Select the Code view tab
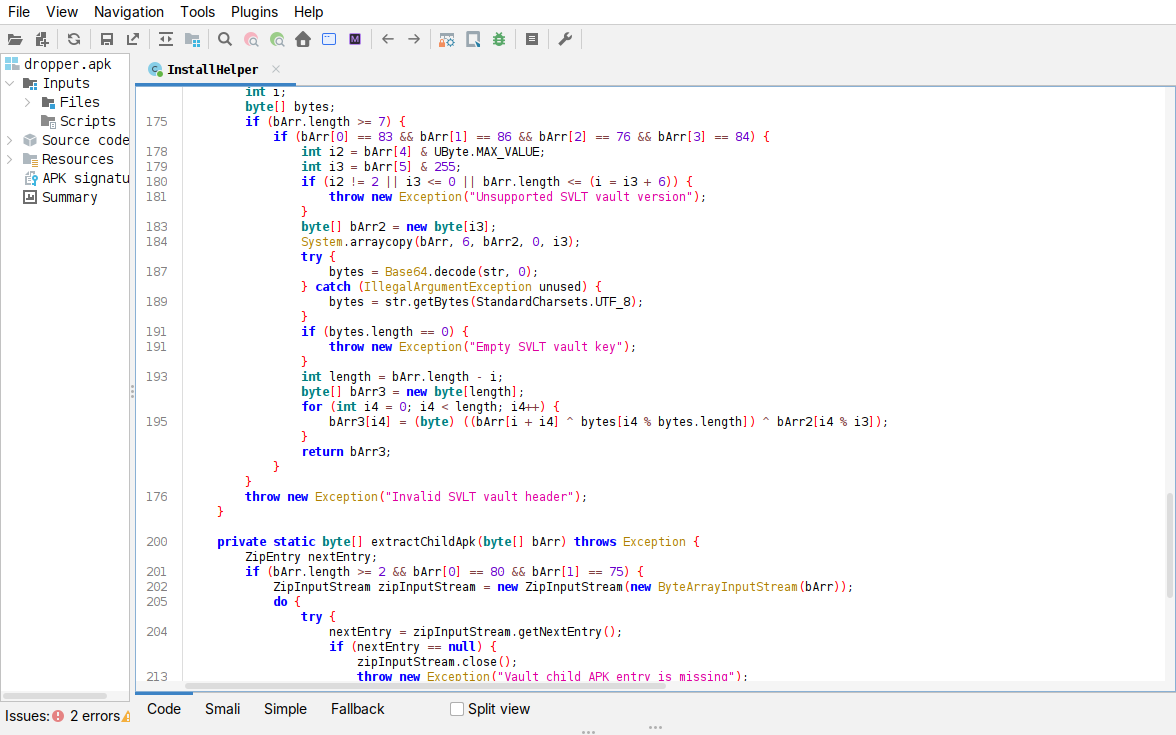The height and width of the screenshot is (735, 1176). (164, 709)
